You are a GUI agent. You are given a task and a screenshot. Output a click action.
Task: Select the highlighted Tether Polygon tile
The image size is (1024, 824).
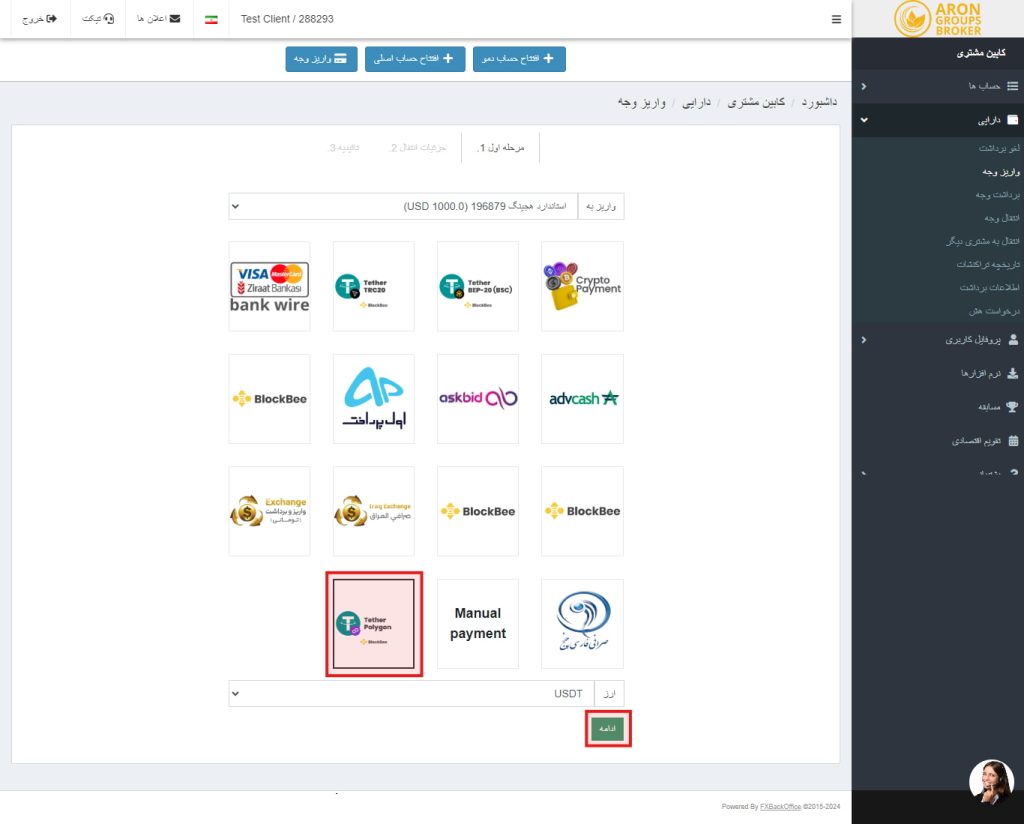pyautogui.click(x=374, y=624)
